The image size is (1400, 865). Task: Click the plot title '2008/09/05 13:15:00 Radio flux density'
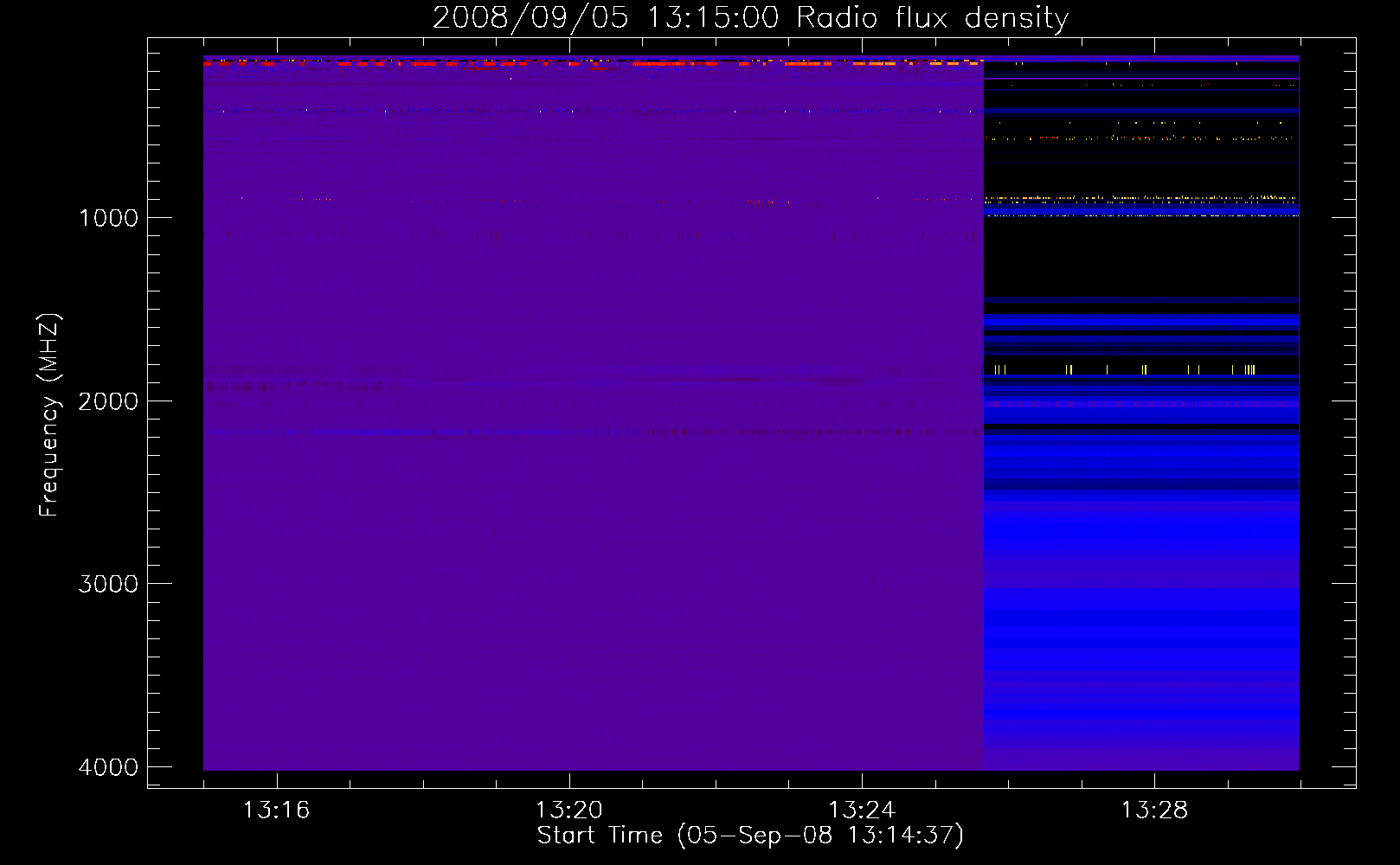750,17
